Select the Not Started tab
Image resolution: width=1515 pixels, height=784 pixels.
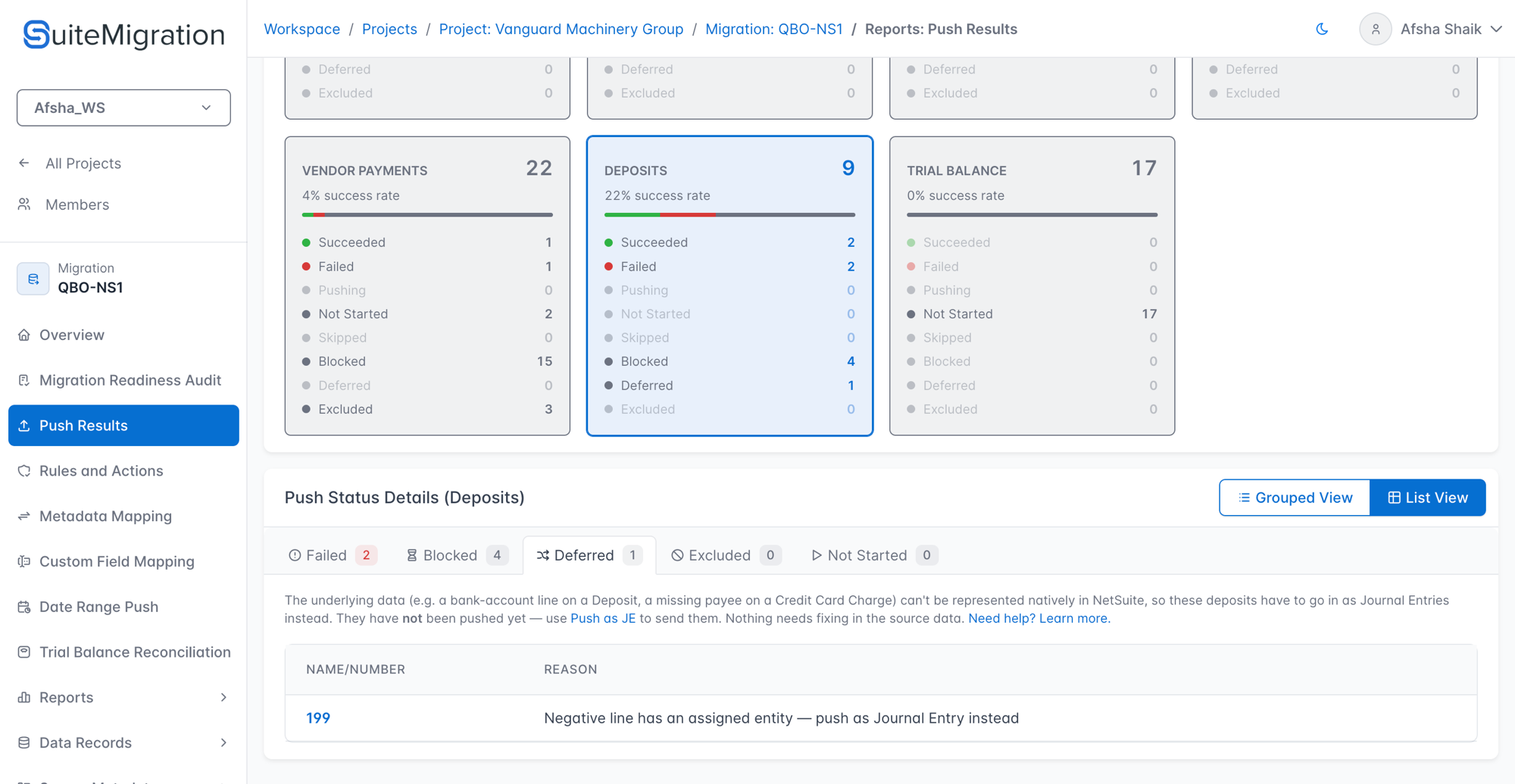[874, 555]
